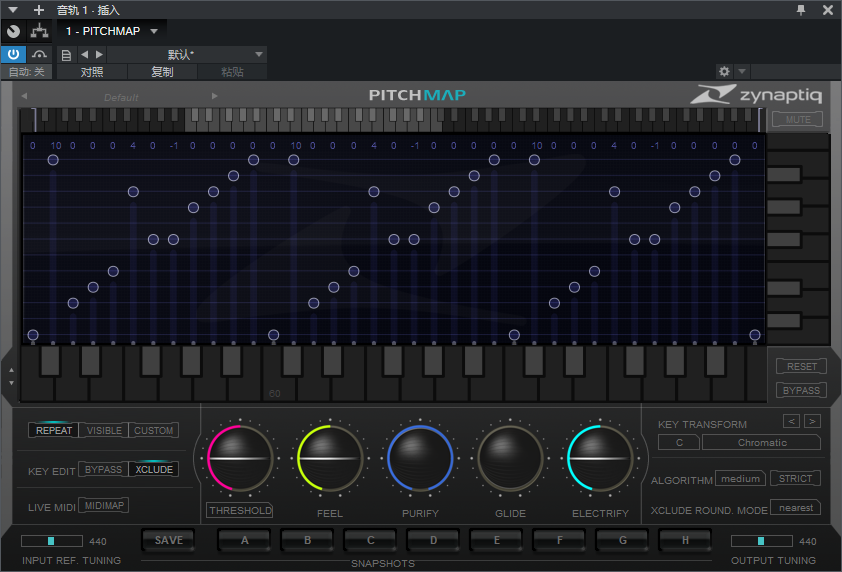Recall snapshot H
This screenshot has height=572, width=842.
685,540
